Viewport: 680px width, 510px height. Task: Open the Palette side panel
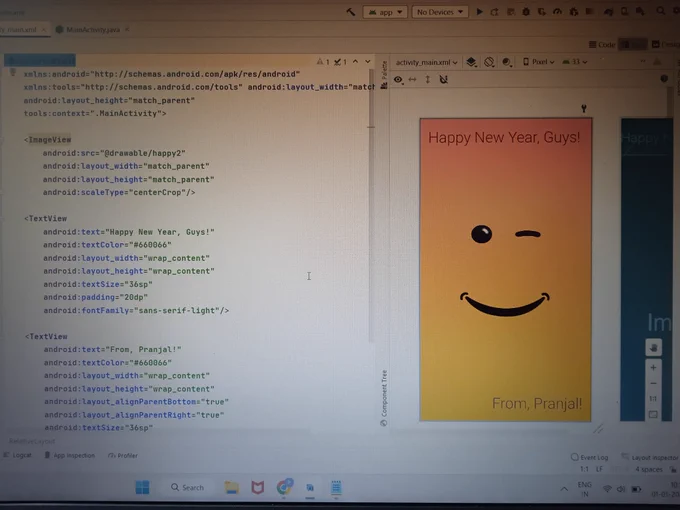pos(384,75)
